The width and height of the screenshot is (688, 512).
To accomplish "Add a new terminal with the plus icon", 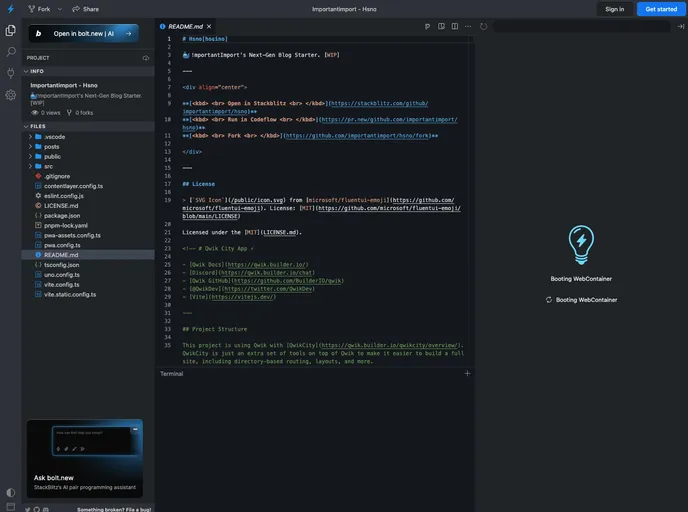I will click(x=467, y=373).
